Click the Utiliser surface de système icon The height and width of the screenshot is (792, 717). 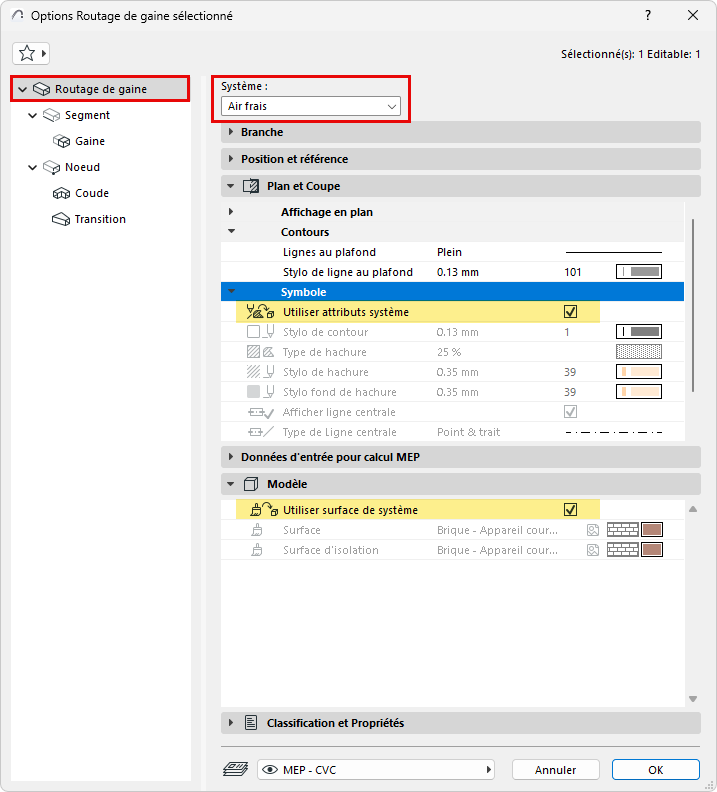click(264, 510)
